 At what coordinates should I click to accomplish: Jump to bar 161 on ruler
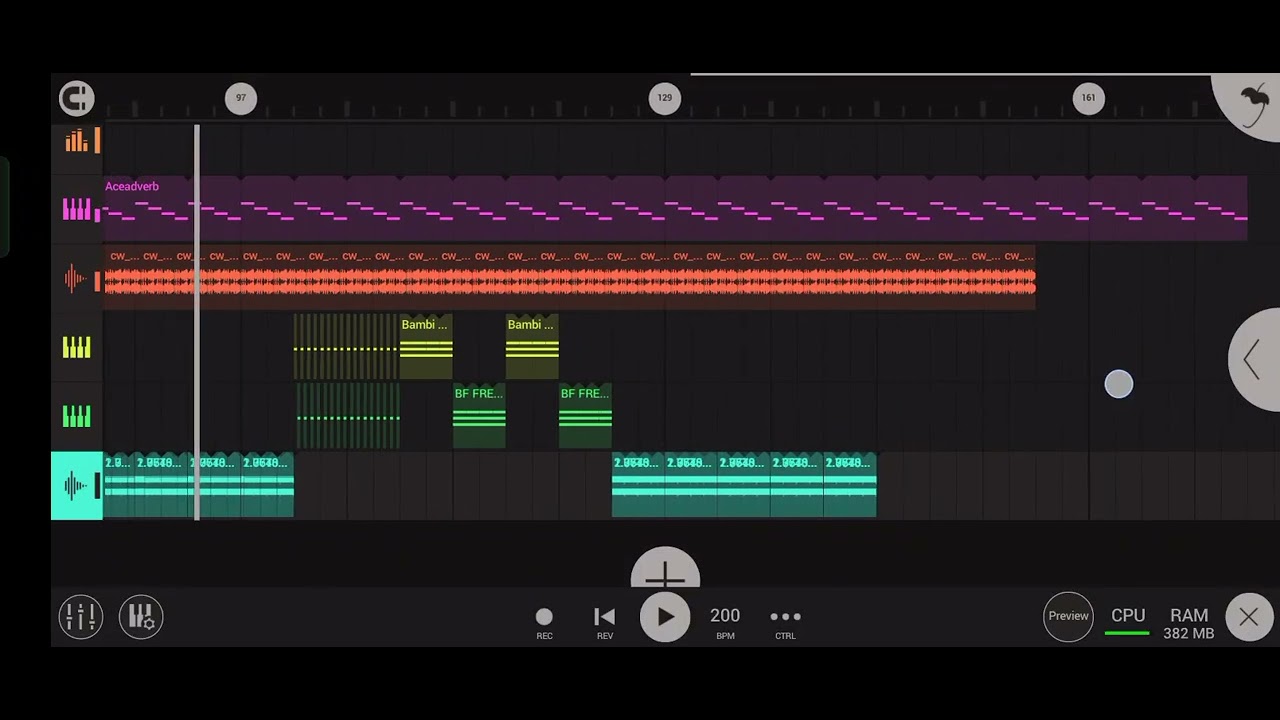click(1089, 98)
